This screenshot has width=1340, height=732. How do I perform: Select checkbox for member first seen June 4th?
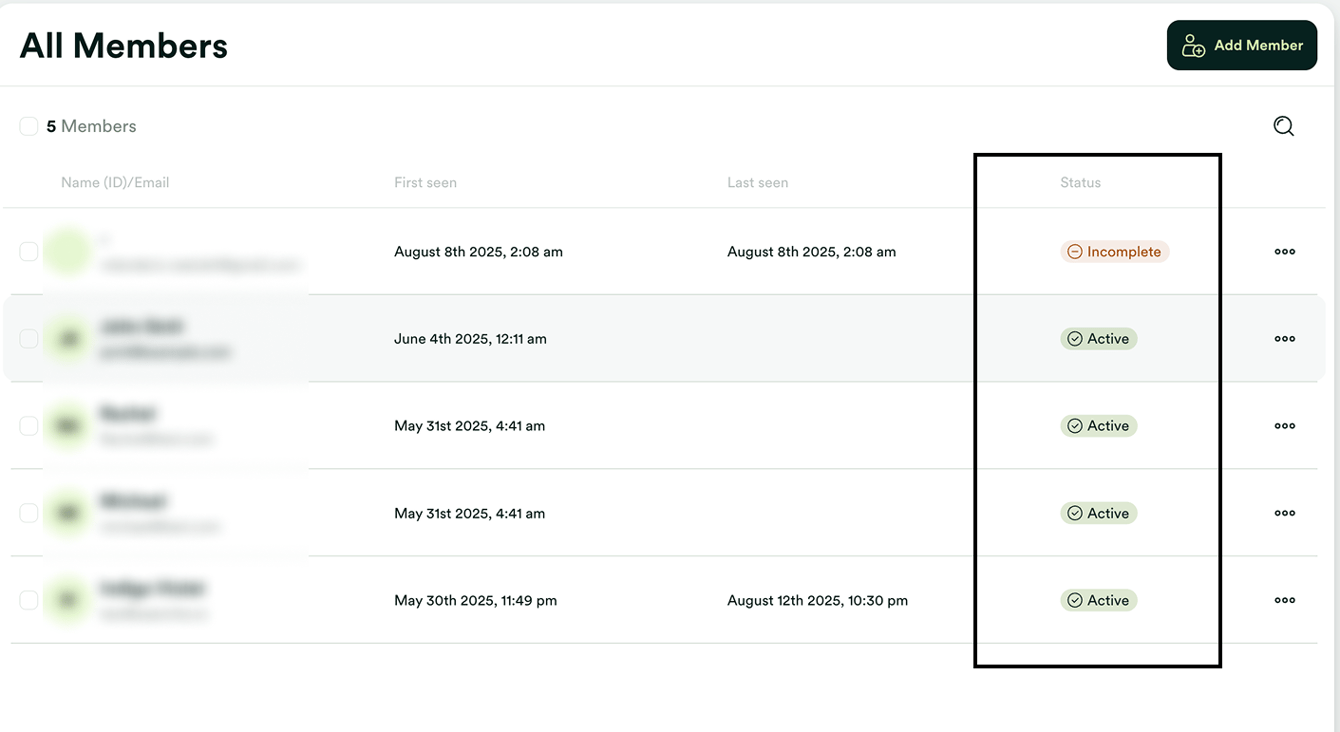[29, 339]
